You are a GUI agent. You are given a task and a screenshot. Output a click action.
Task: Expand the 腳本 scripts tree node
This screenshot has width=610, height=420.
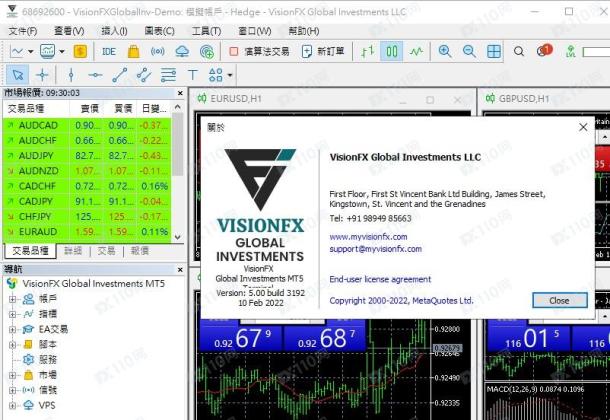[x=12, y=345]
